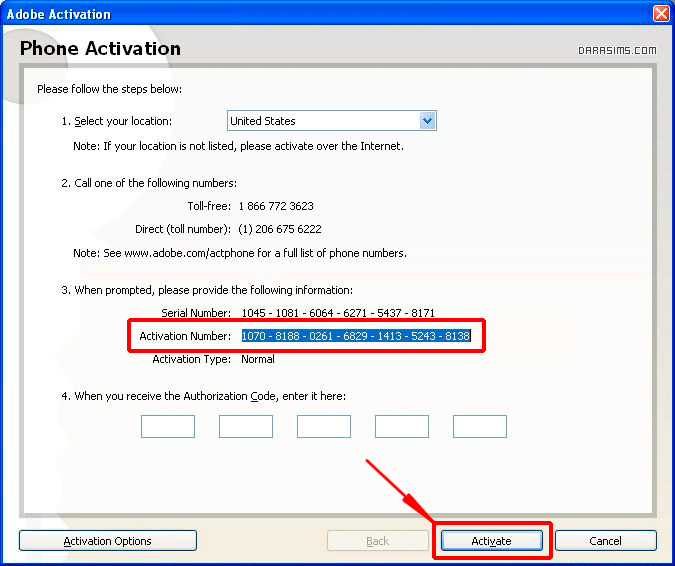Click the 'Direct (toll number):' label
This screenshot has width=675, height=566.
[x=183, y=229]
